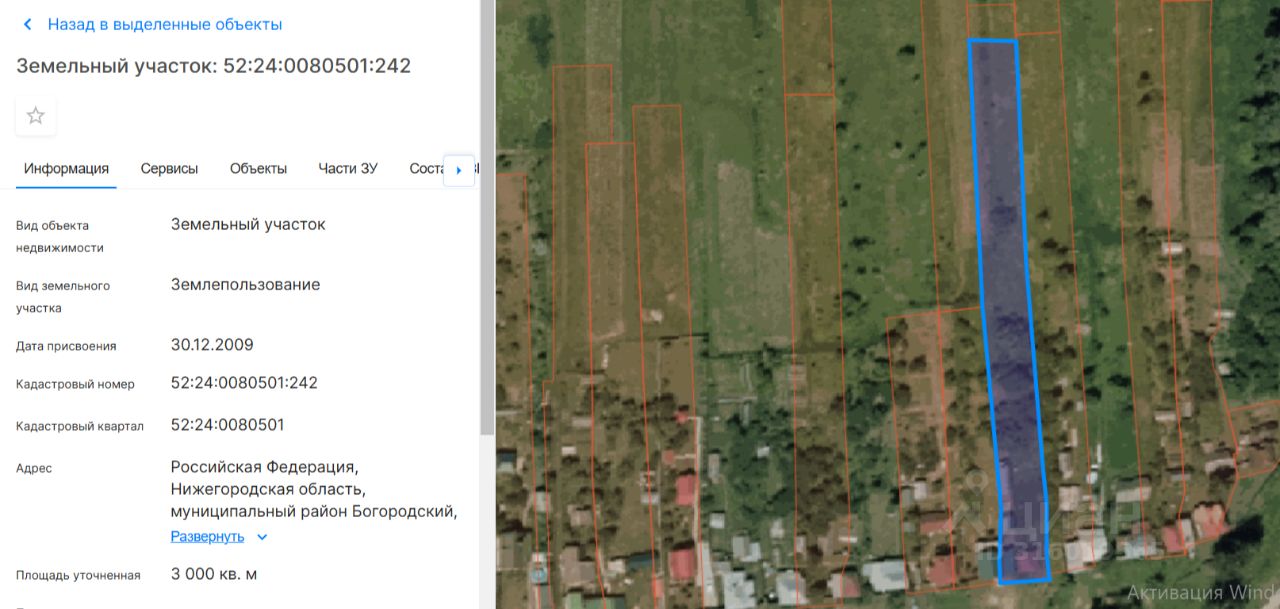Image resolution: width=1280 pixels, height=609 pixels.
Task: Open the partially visible Соста… tab
Action: pyautogui.click(x=426, y=168)
